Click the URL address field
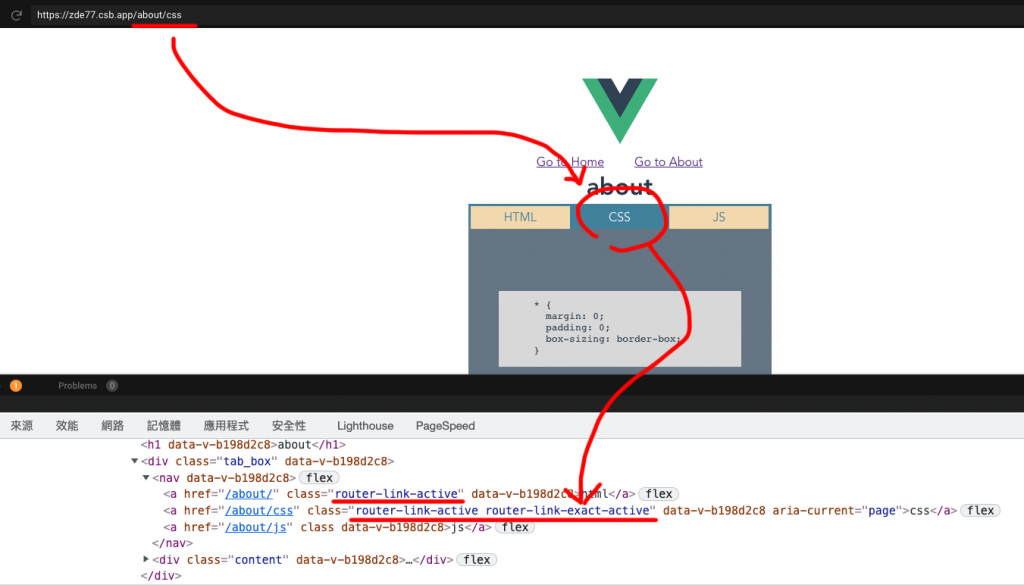The image size is (1024, 585). (526, 14)
